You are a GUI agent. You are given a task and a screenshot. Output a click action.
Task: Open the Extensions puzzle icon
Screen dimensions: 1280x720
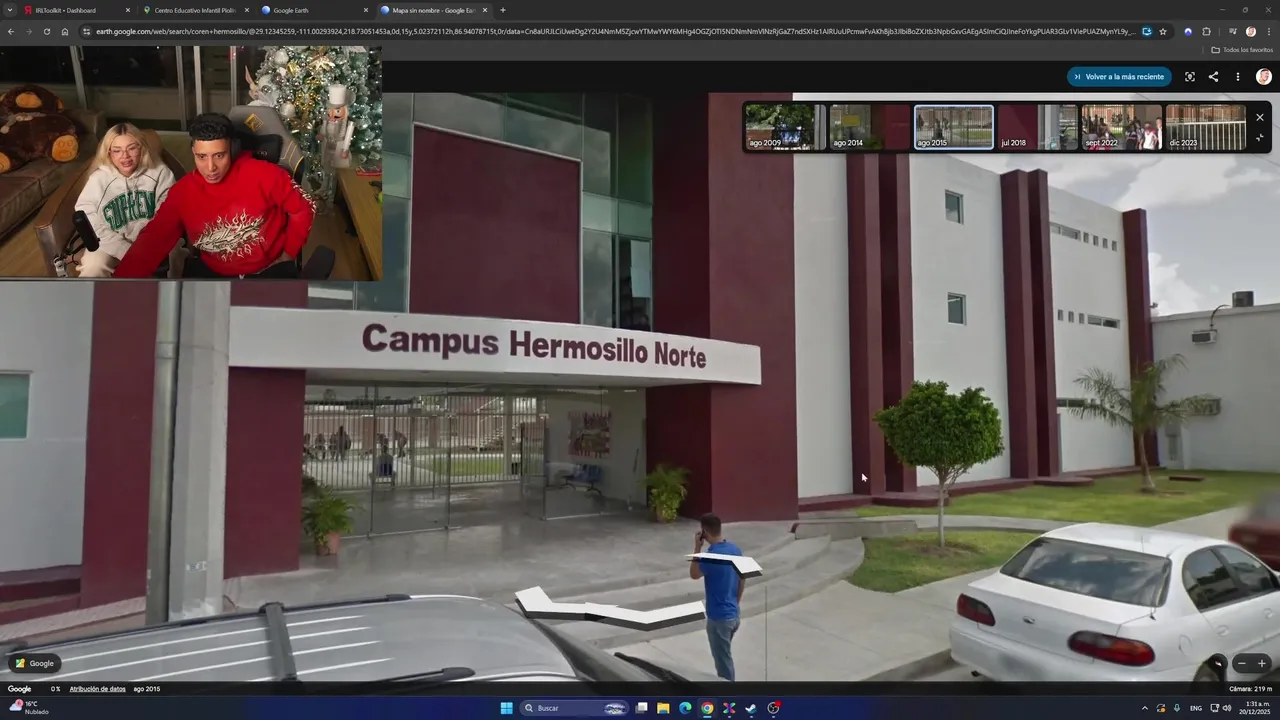[x=1206, y=31]
